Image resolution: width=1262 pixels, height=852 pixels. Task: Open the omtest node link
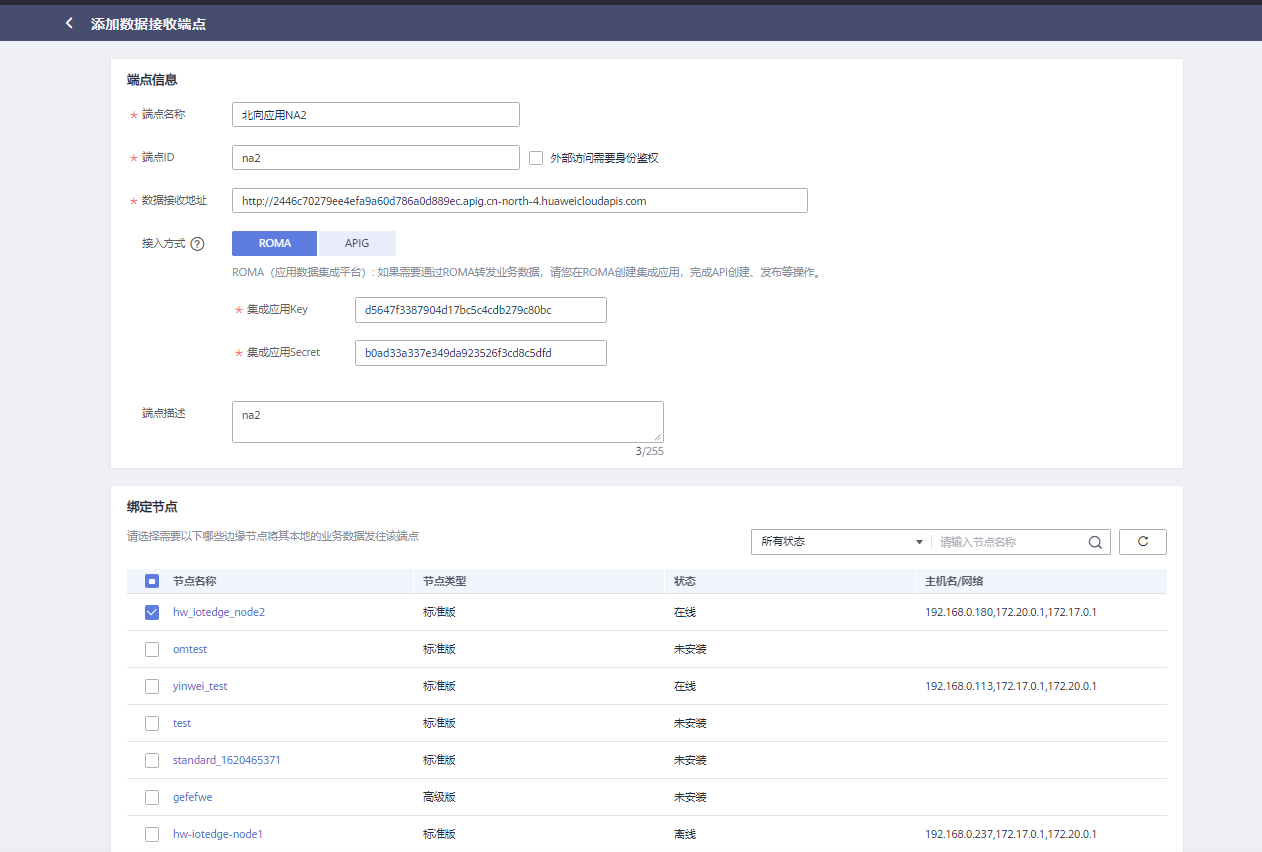pos(190,649)
